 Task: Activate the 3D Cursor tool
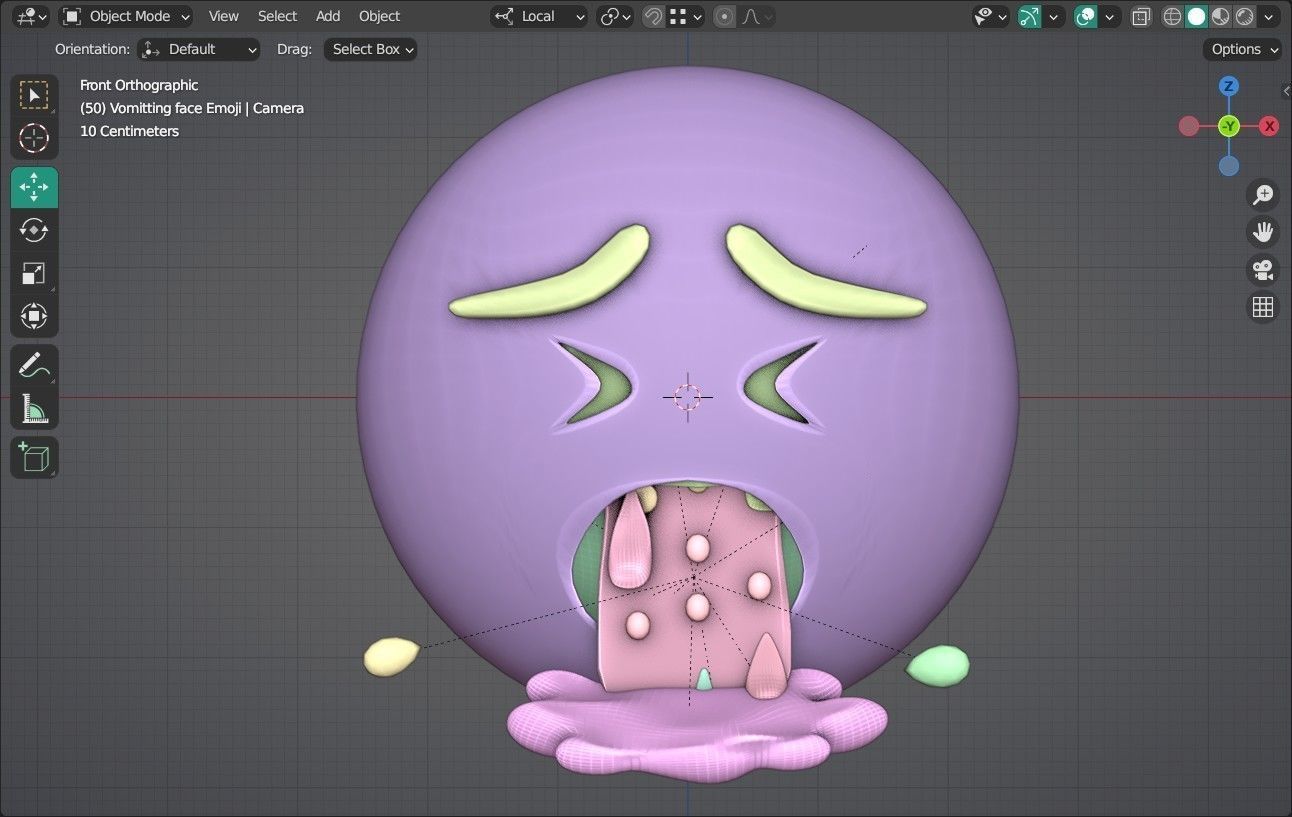tap(34, 138)
